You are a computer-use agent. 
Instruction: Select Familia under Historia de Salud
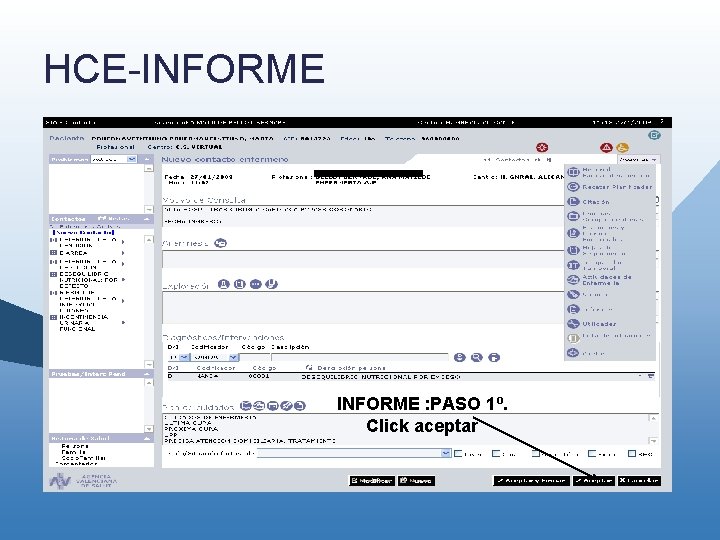pyautogui.click(x=73, y=452)
